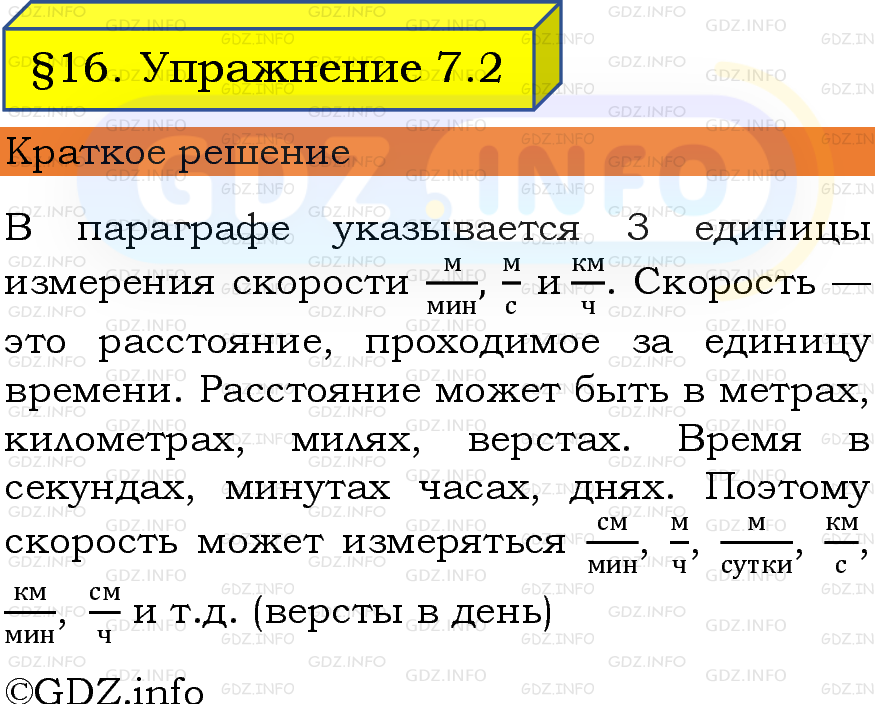Click the word 'Скорость' after fractions

pos(725,282)
